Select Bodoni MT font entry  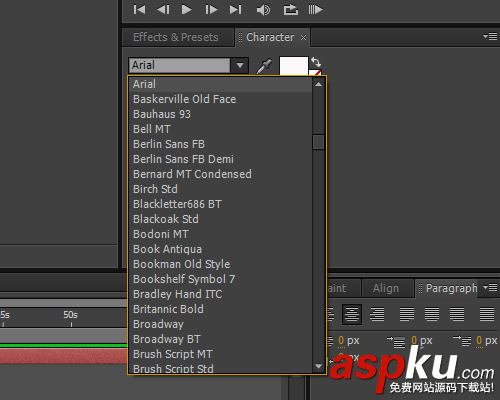pos(220,234)
